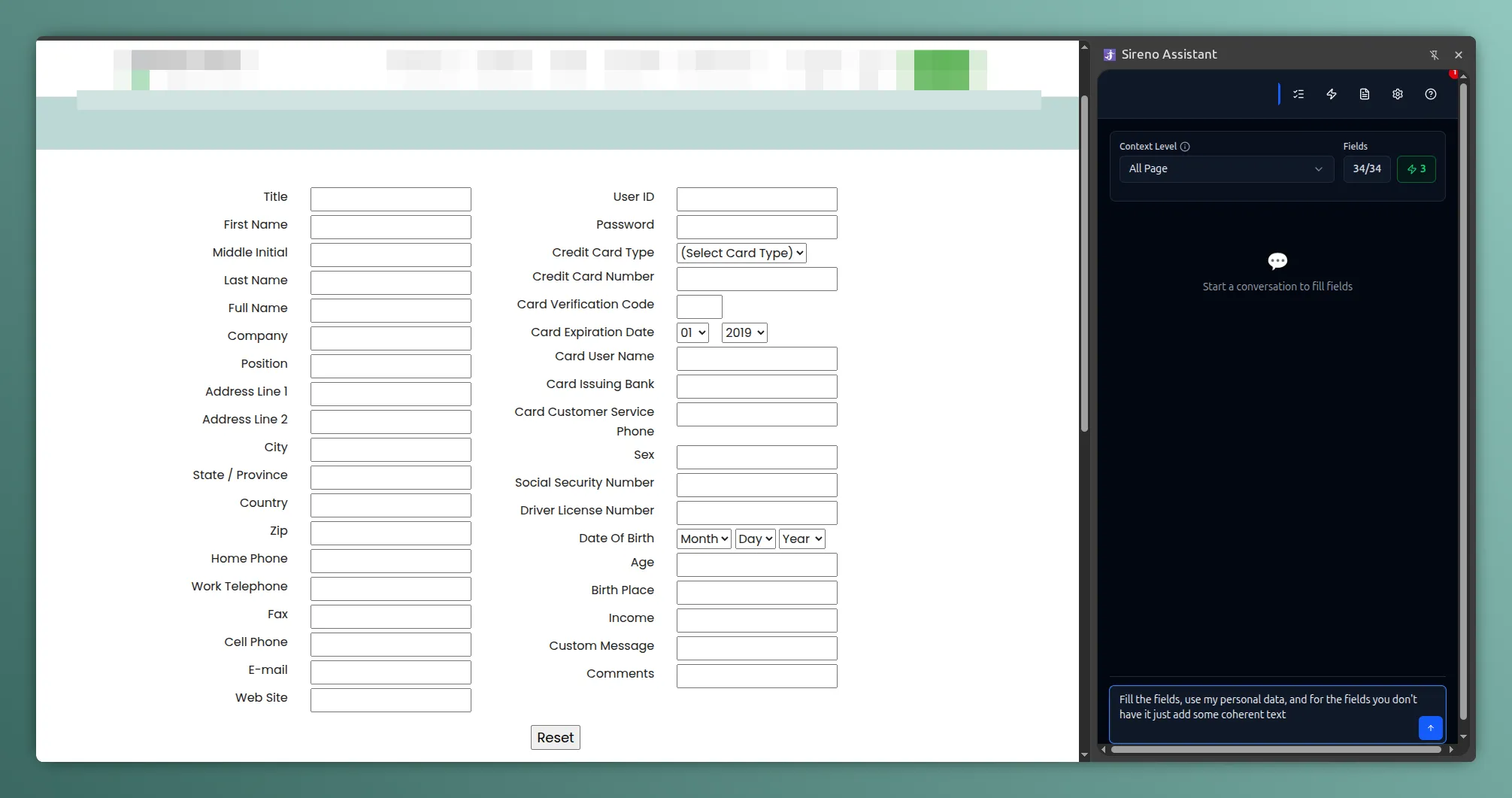Click the First Name input field
Screen dimensions: 1512x798
[390, 226]
